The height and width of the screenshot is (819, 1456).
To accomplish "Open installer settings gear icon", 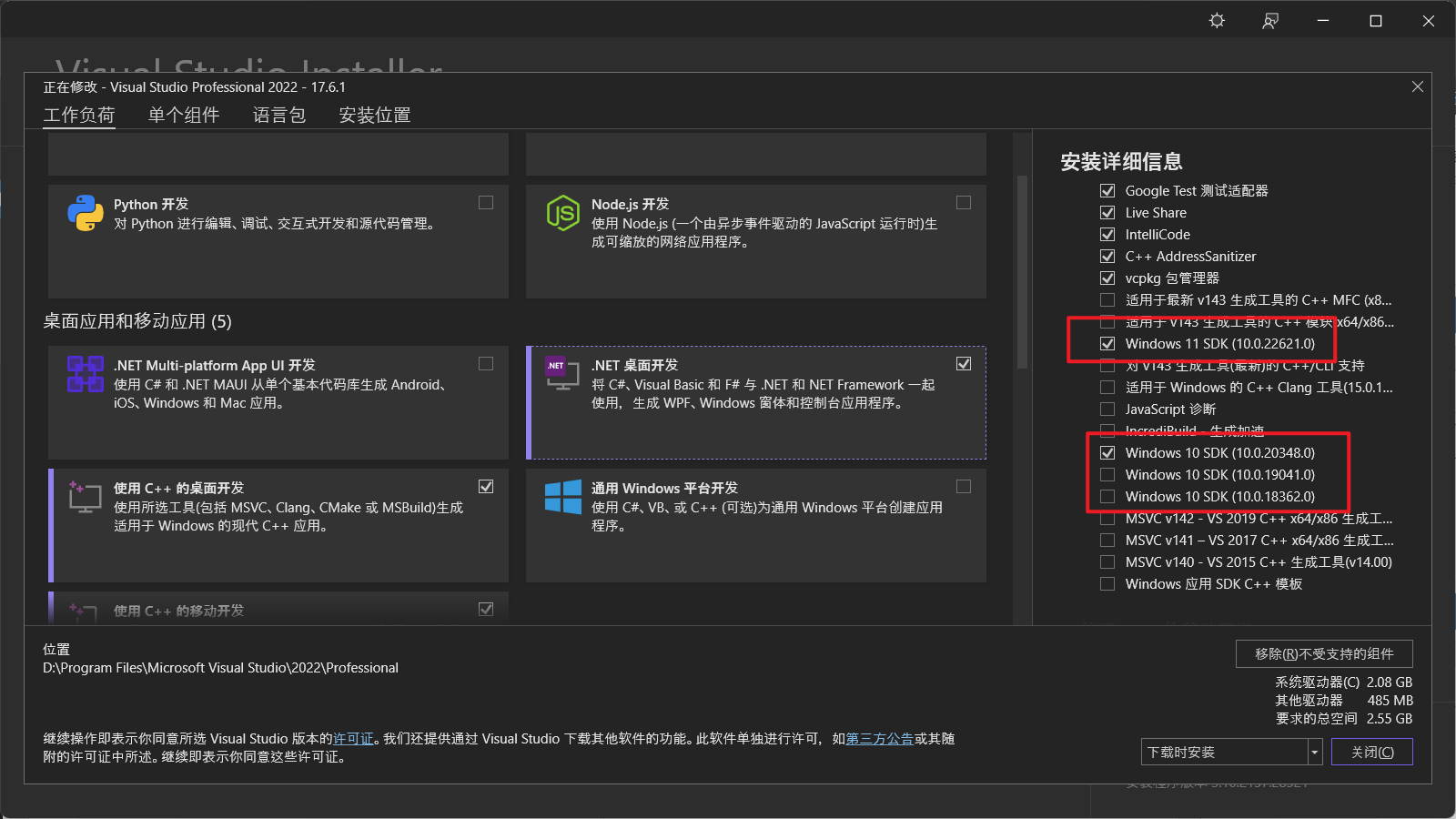I will tap(1217, 21).
